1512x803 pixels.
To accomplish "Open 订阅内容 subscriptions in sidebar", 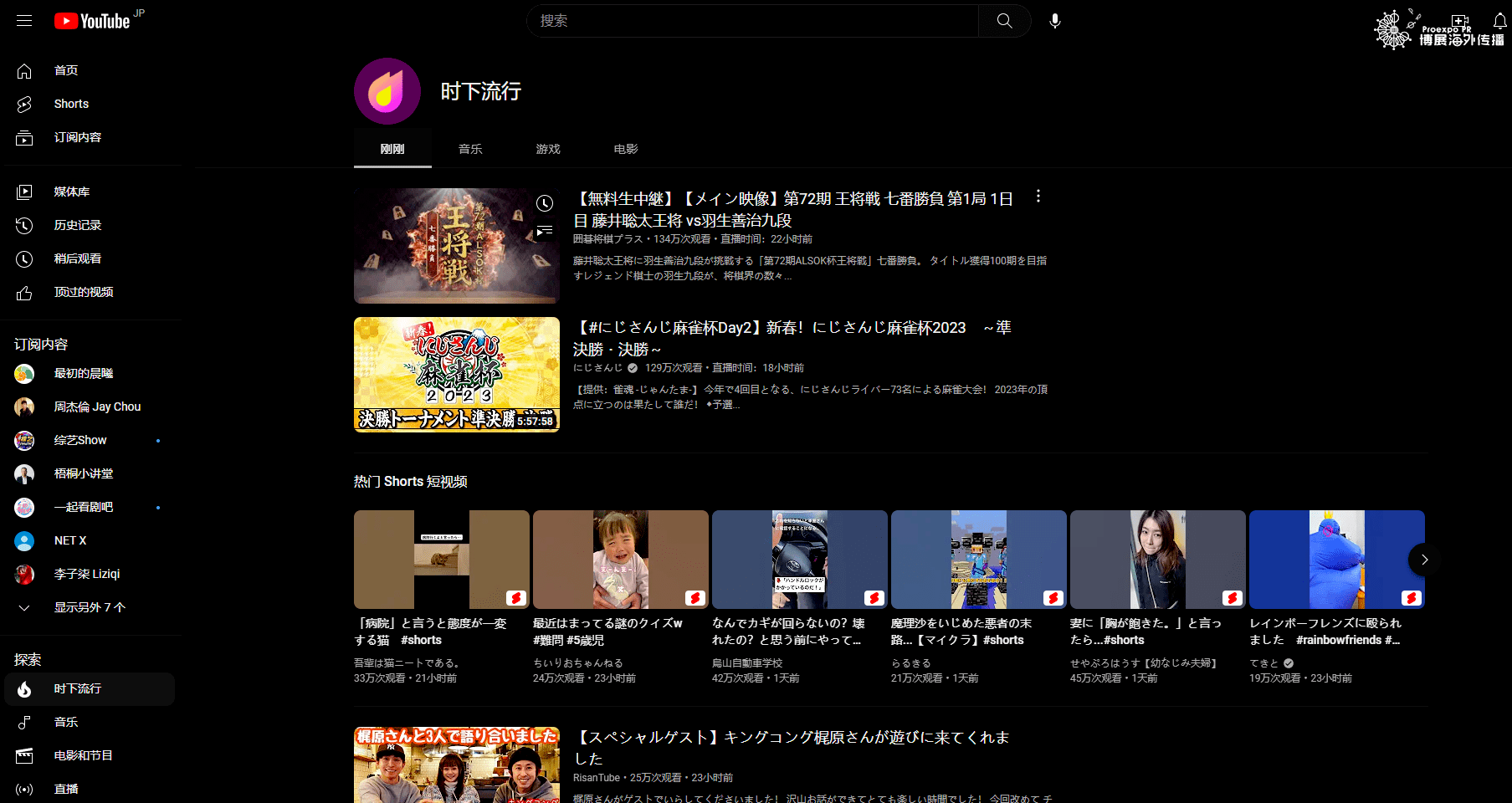I will point(90,137).
